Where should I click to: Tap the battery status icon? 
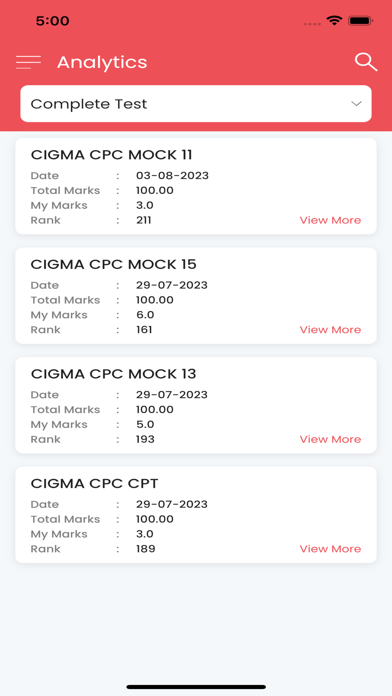tap(360, 20)
